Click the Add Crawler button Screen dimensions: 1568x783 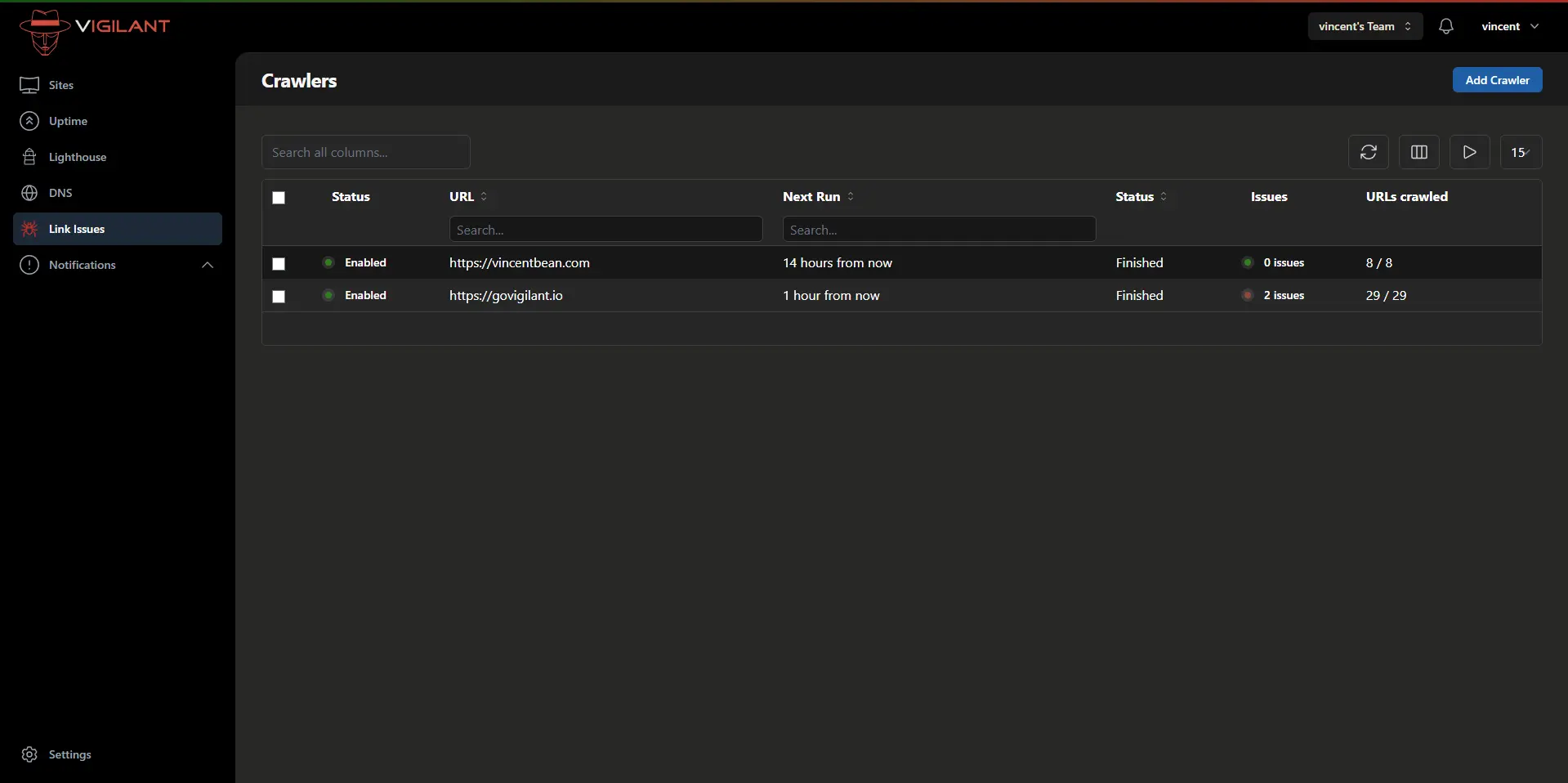tap(1497, 80)
